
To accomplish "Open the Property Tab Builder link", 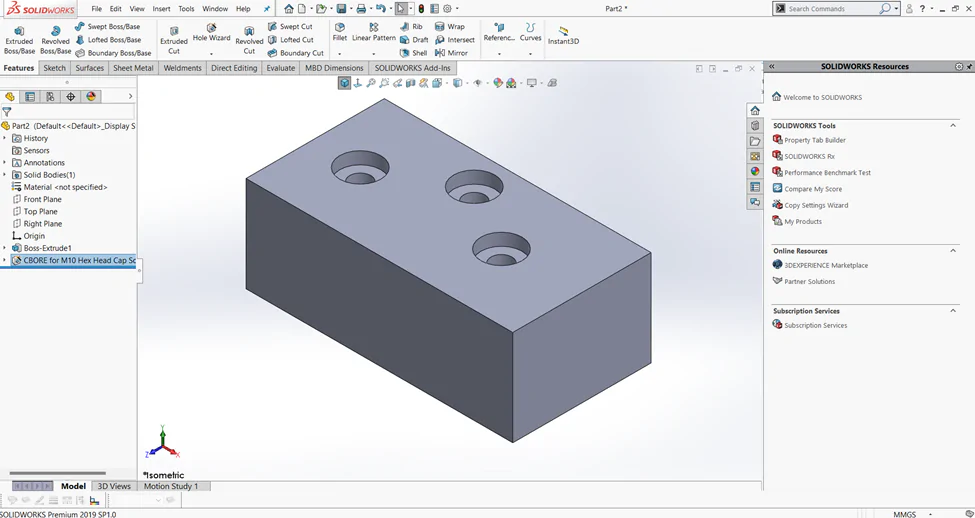I will (x=808, y=140).
